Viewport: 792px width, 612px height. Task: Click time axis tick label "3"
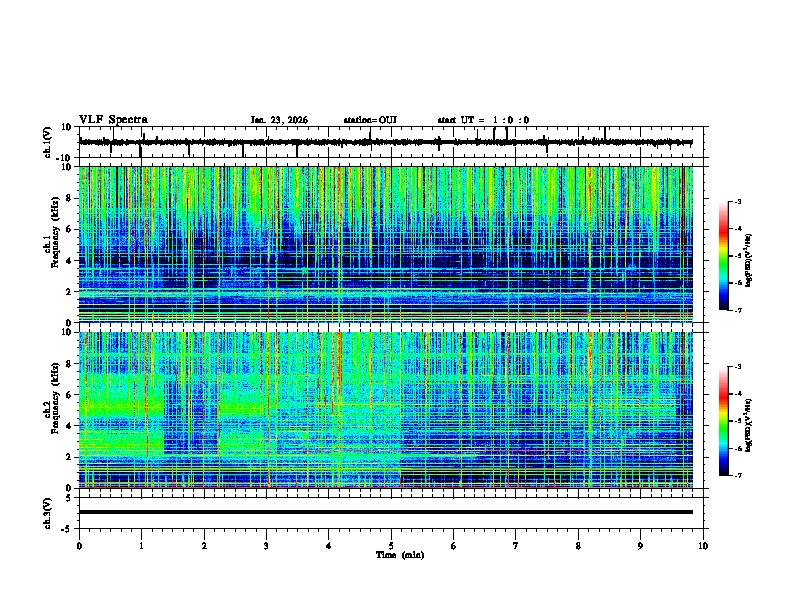pyautogui.click(x=266, y=546)
